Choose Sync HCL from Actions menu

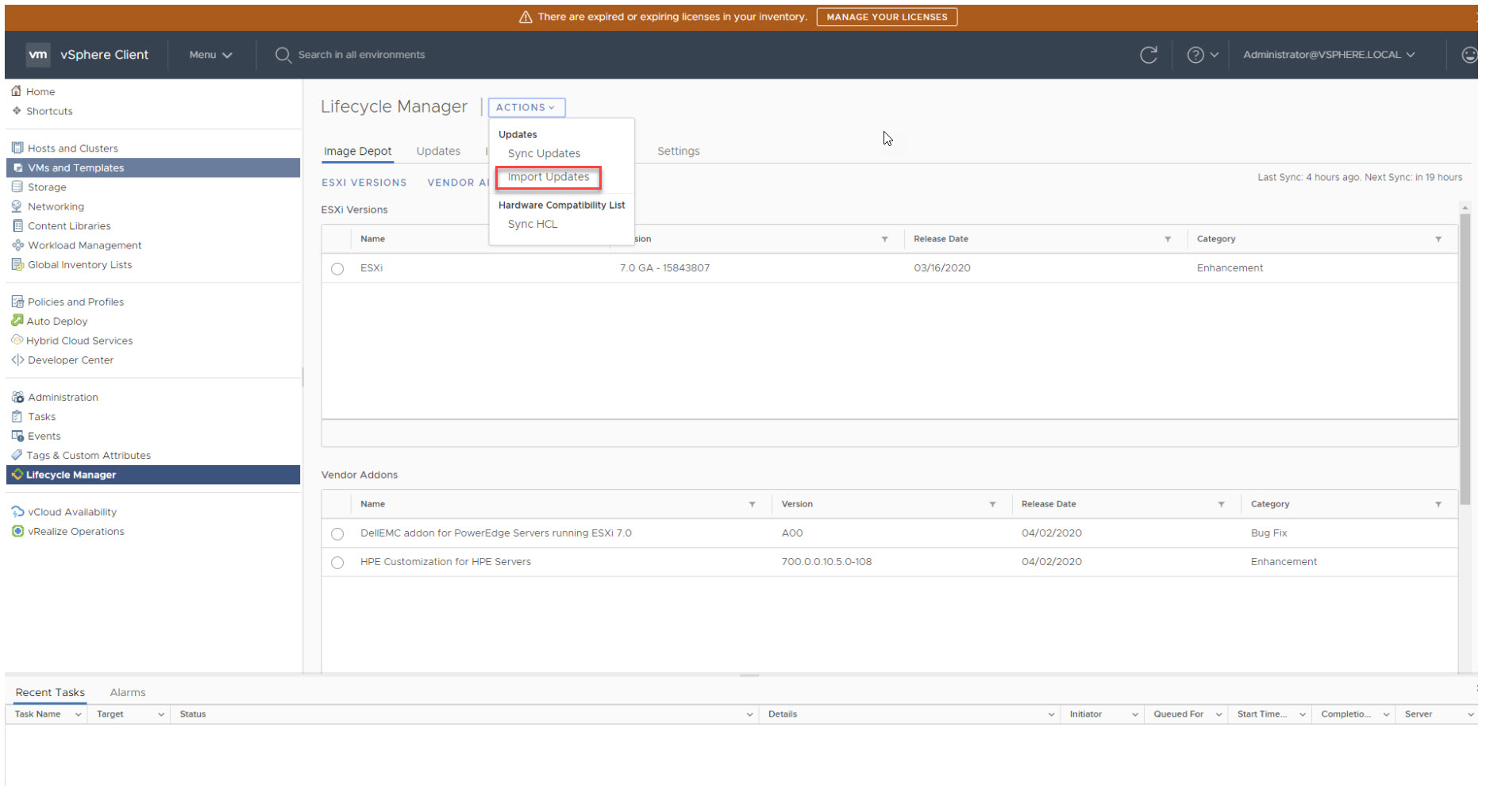coord(533,225)
